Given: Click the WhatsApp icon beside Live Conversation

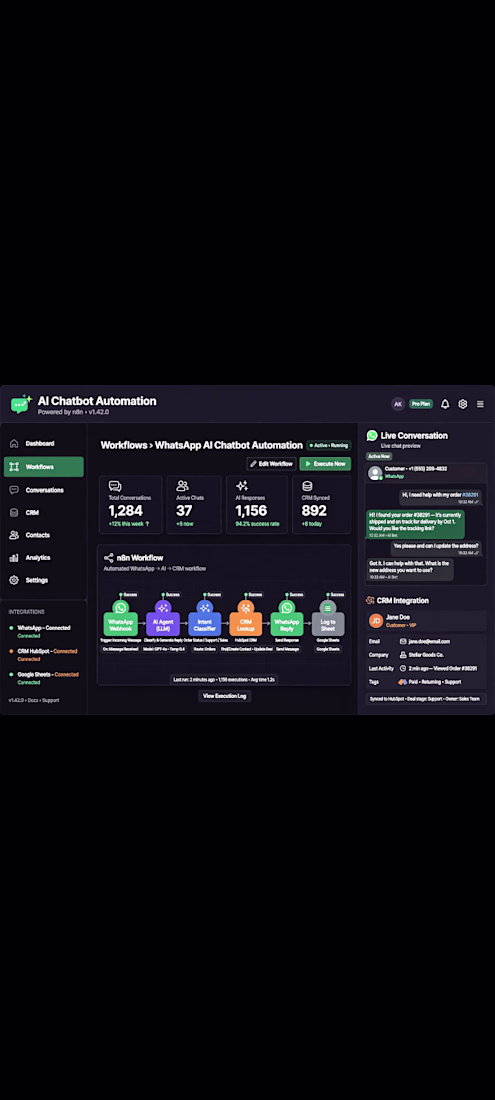Looking at the screenshot, I should coord(372,436).
